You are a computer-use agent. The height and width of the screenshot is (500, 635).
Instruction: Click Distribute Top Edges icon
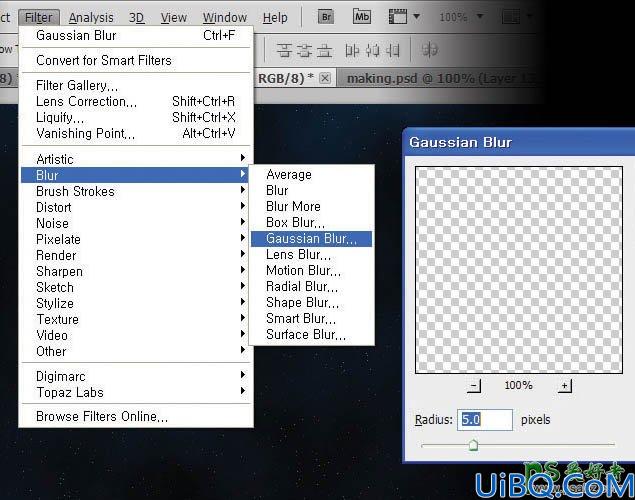[x=284, y=51]
